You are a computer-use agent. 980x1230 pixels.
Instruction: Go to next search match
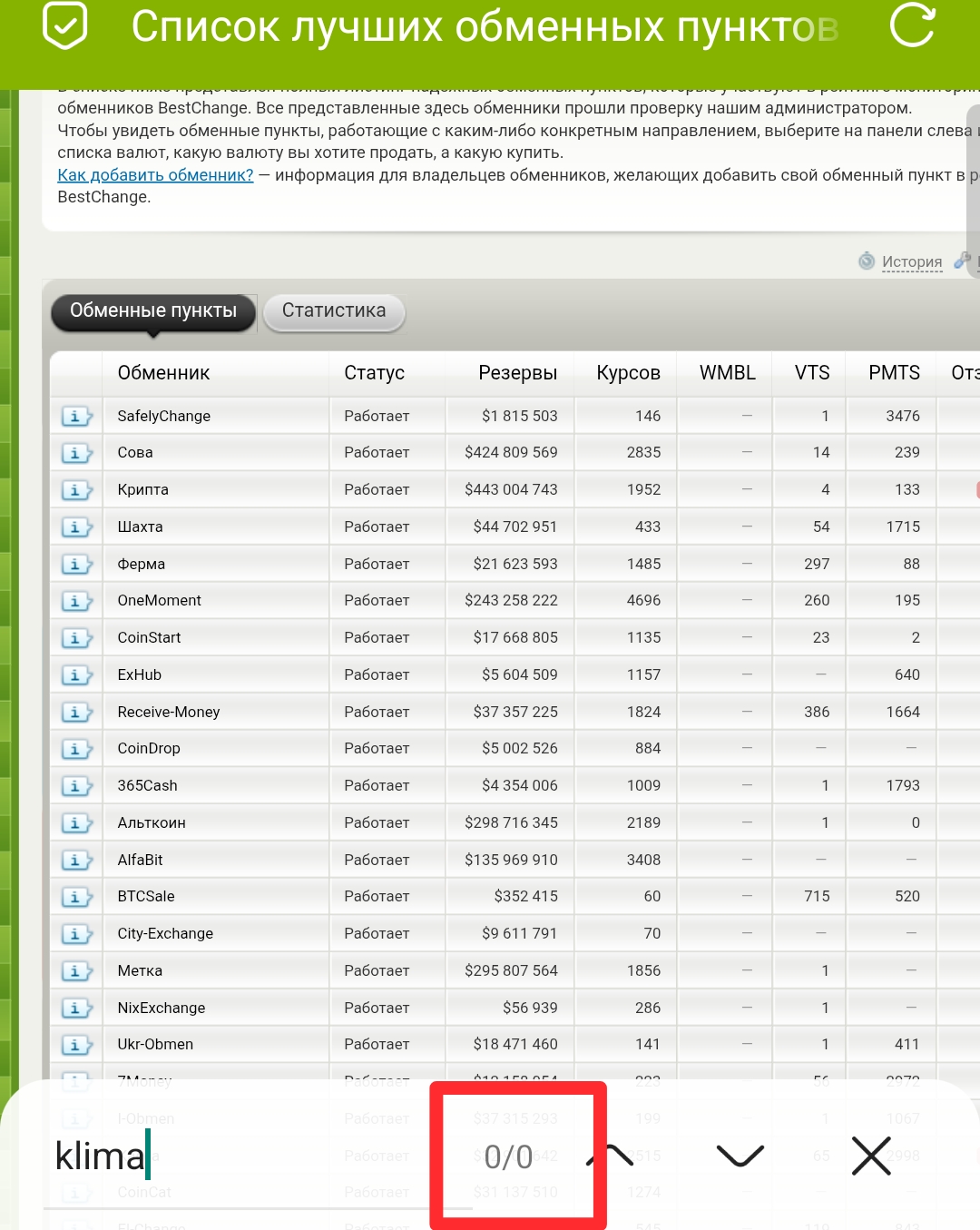click(740, 1156)
